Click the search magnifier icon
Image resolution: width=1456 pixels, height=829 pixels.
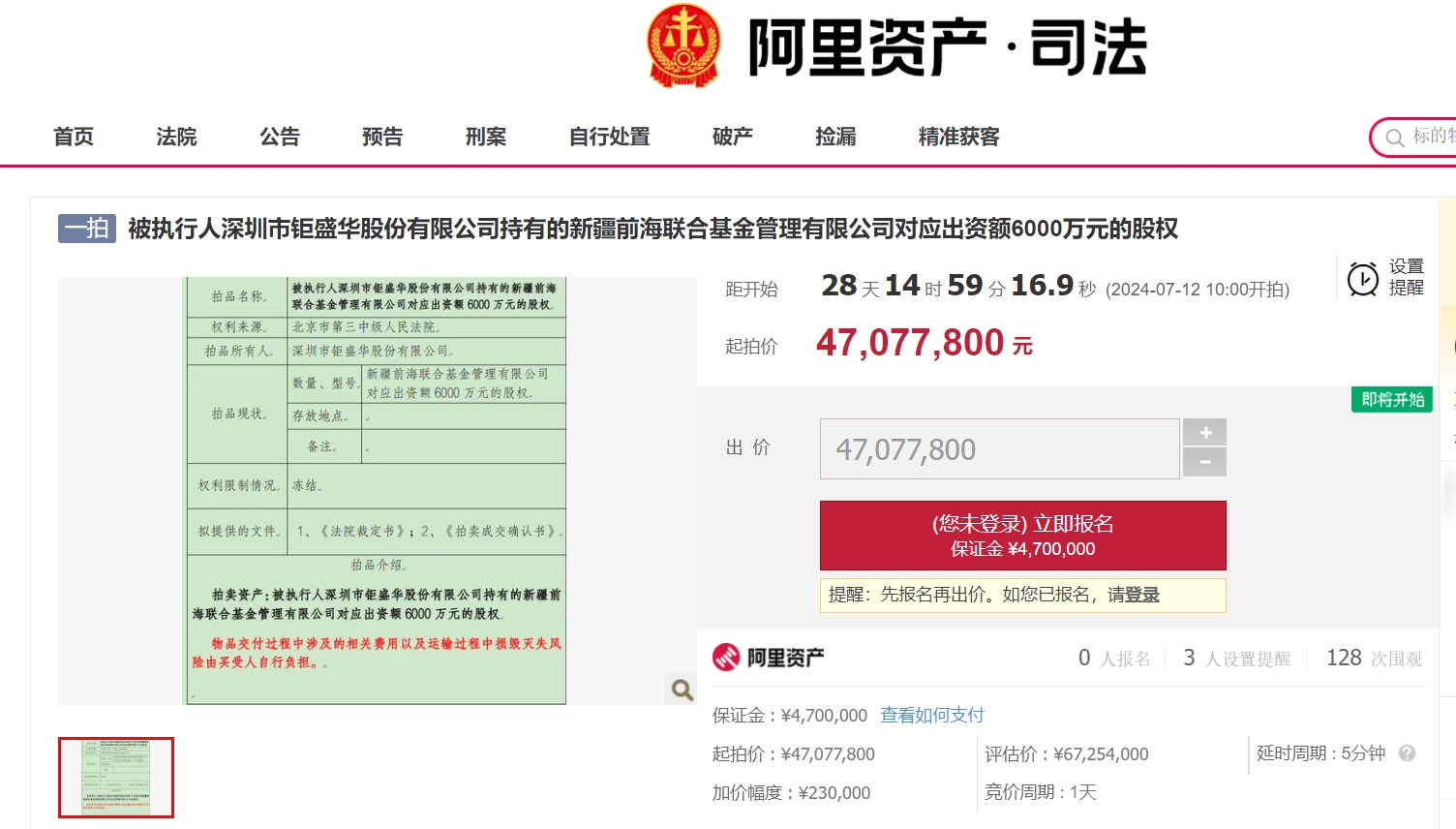tap(1395, 138)
